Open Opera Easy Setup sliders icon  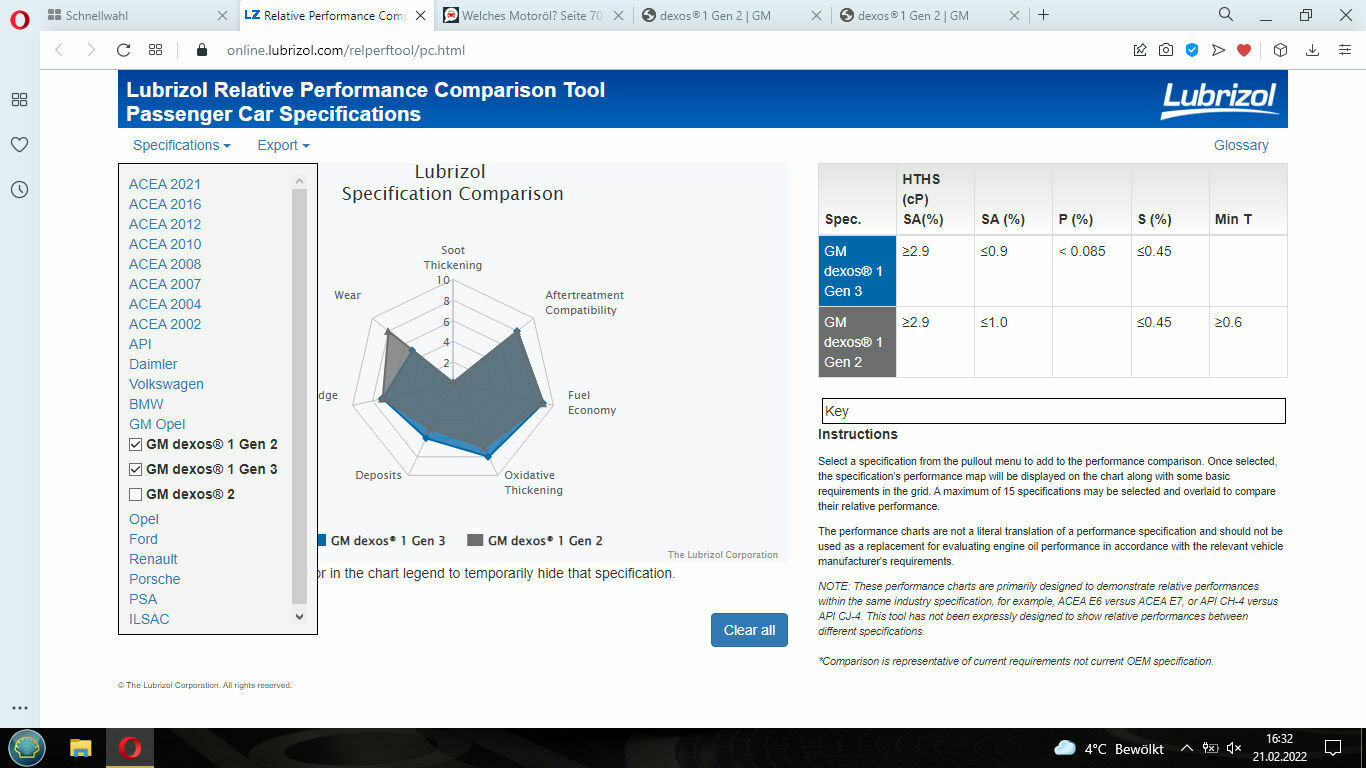(x=1342, y=50)
